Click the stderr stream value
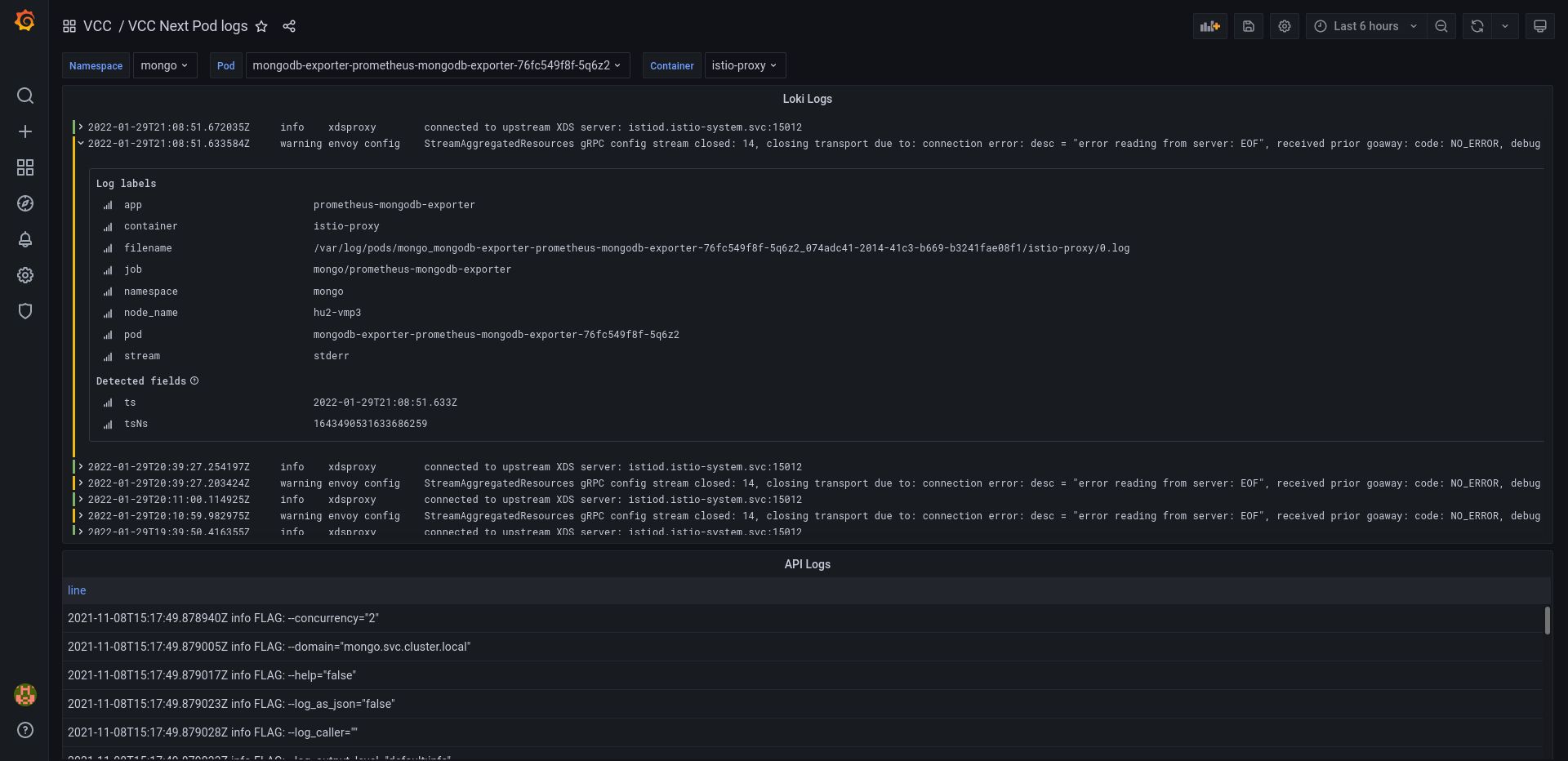The width and height of the screenshot is (1568, 761). pos(332,356)
